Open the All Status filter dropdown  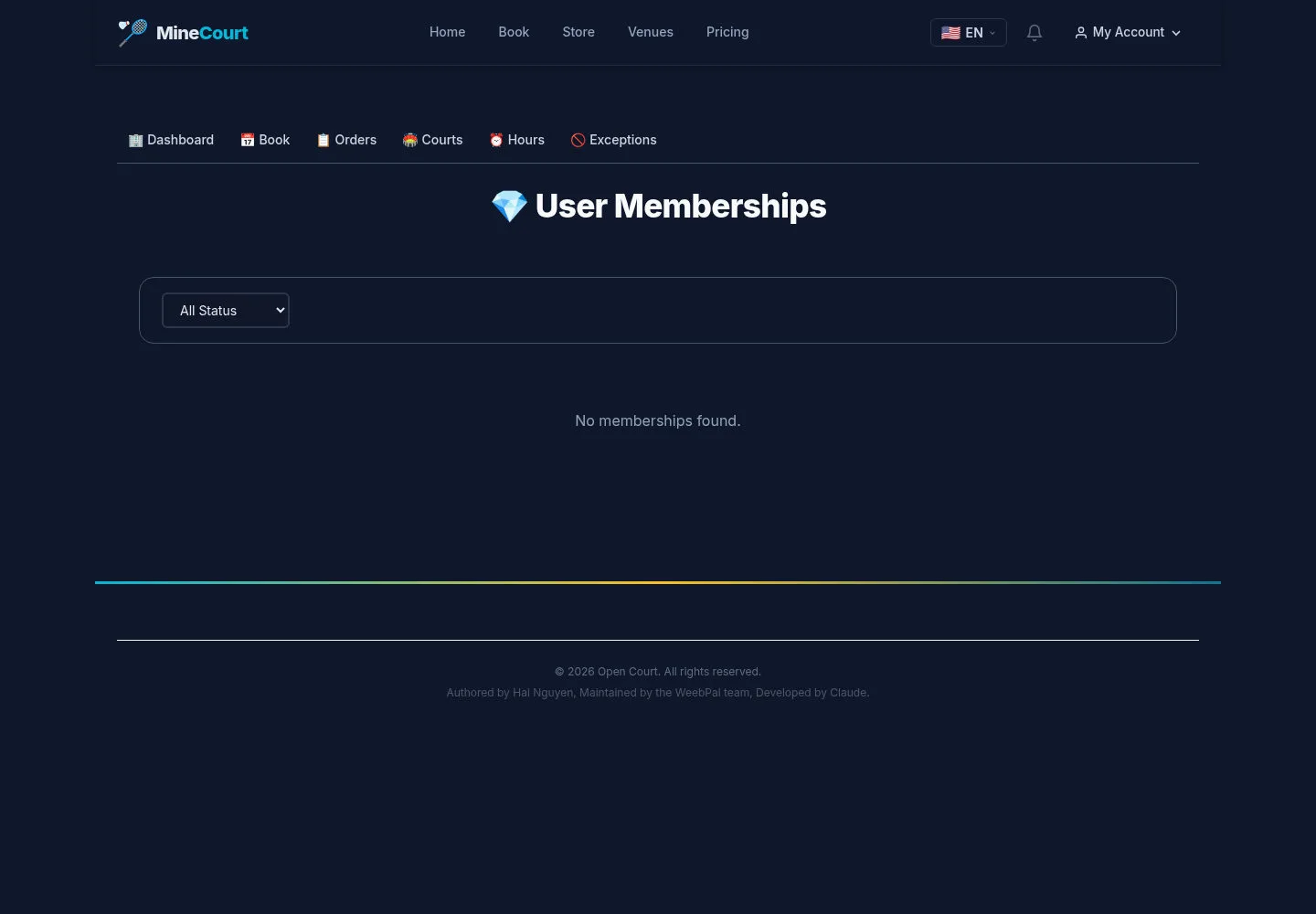[226, 311]
